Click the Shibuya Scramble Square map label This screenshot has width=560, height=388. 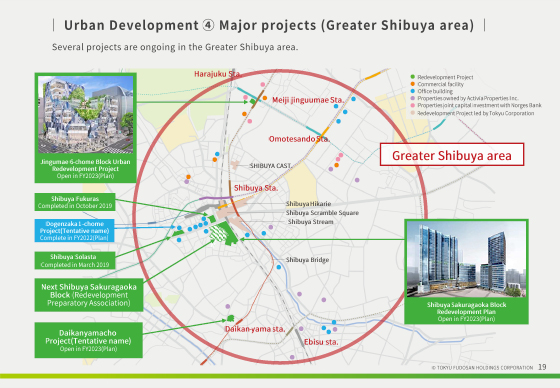coord(322,213)
